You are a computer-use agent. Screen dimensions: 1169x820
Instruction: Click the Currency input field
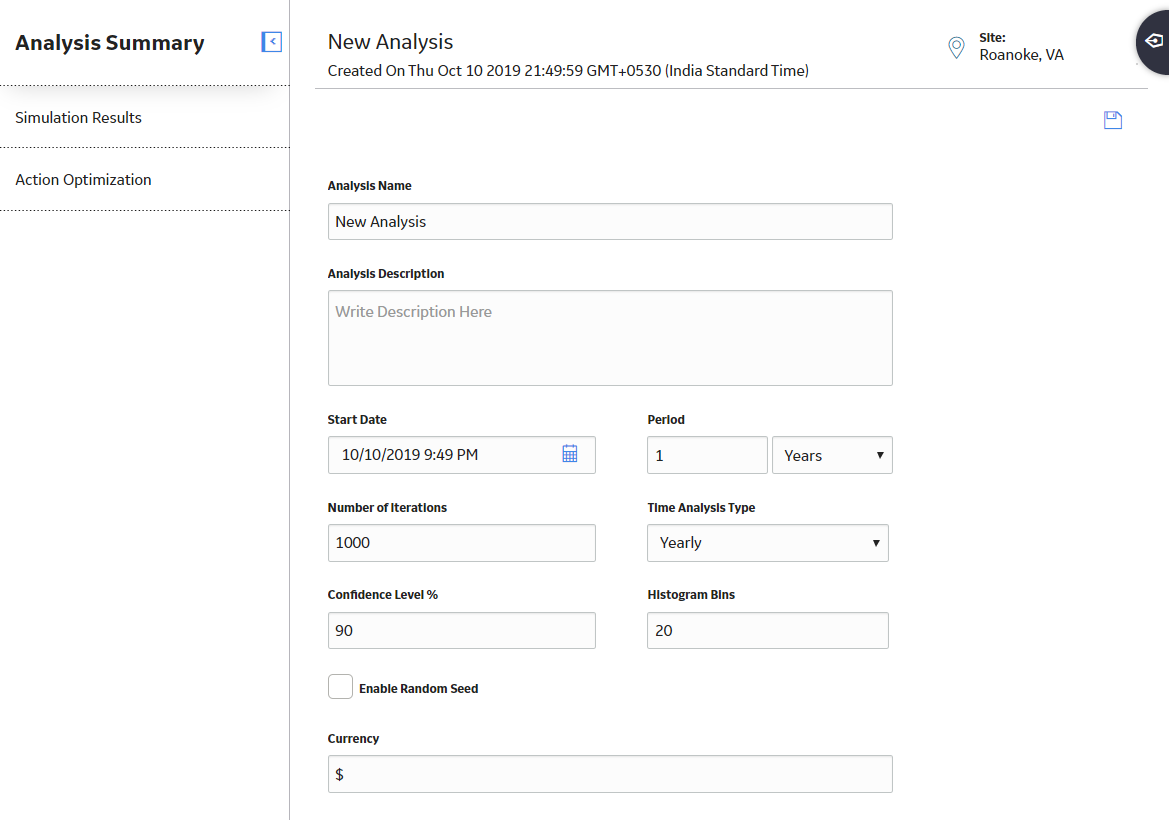[610, 774]
